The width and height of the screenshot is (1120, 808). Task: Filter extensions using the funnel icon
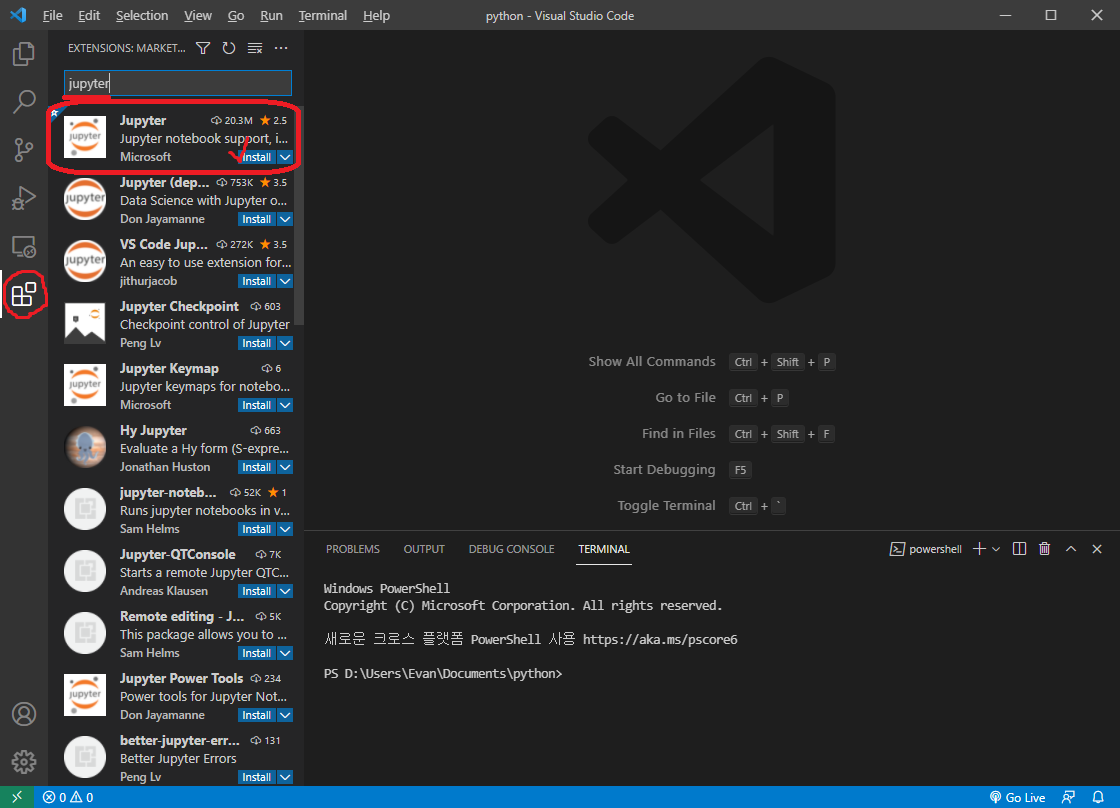click(203, 48)
